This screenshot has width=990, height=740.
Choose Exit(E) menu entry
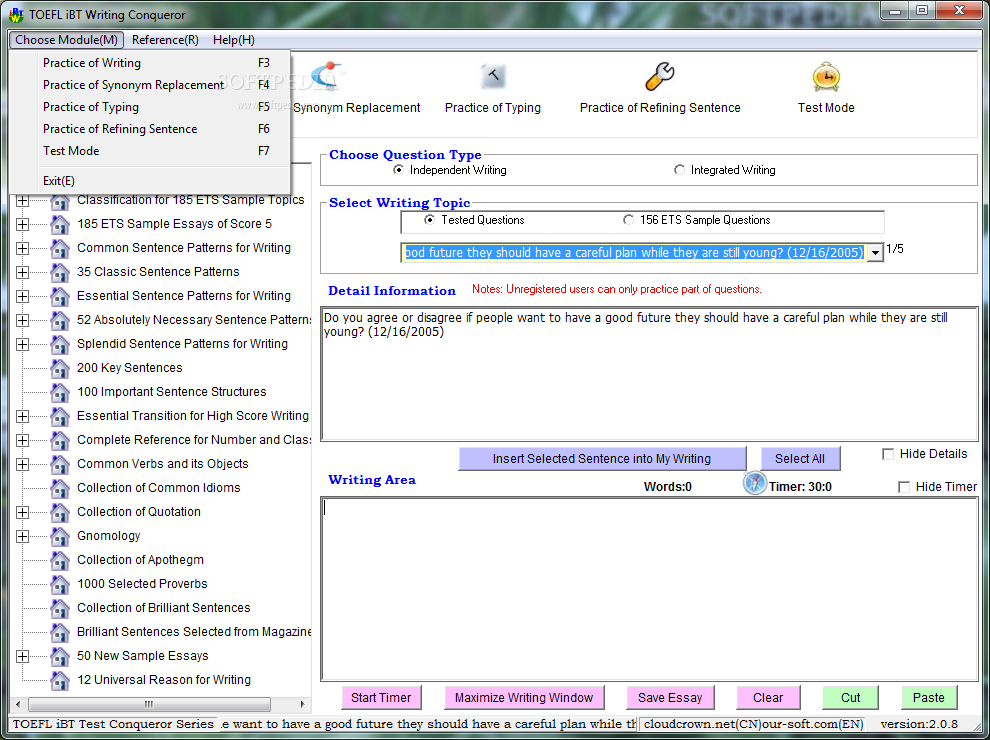pos(150,181)
